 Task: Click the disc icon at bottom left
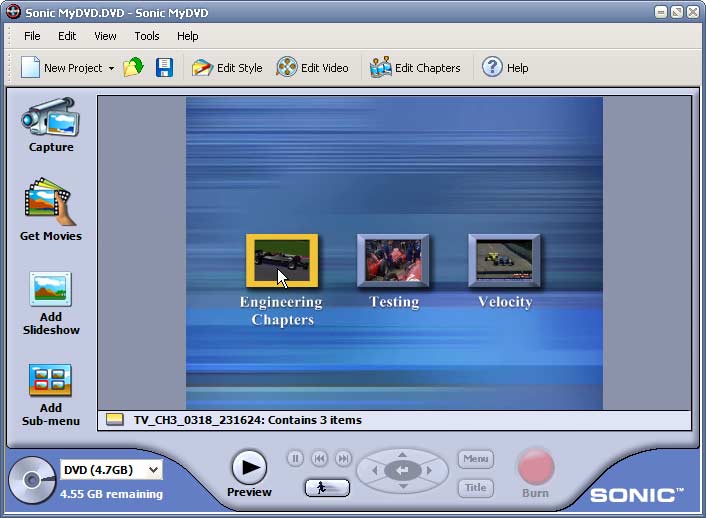pos(32,480)
